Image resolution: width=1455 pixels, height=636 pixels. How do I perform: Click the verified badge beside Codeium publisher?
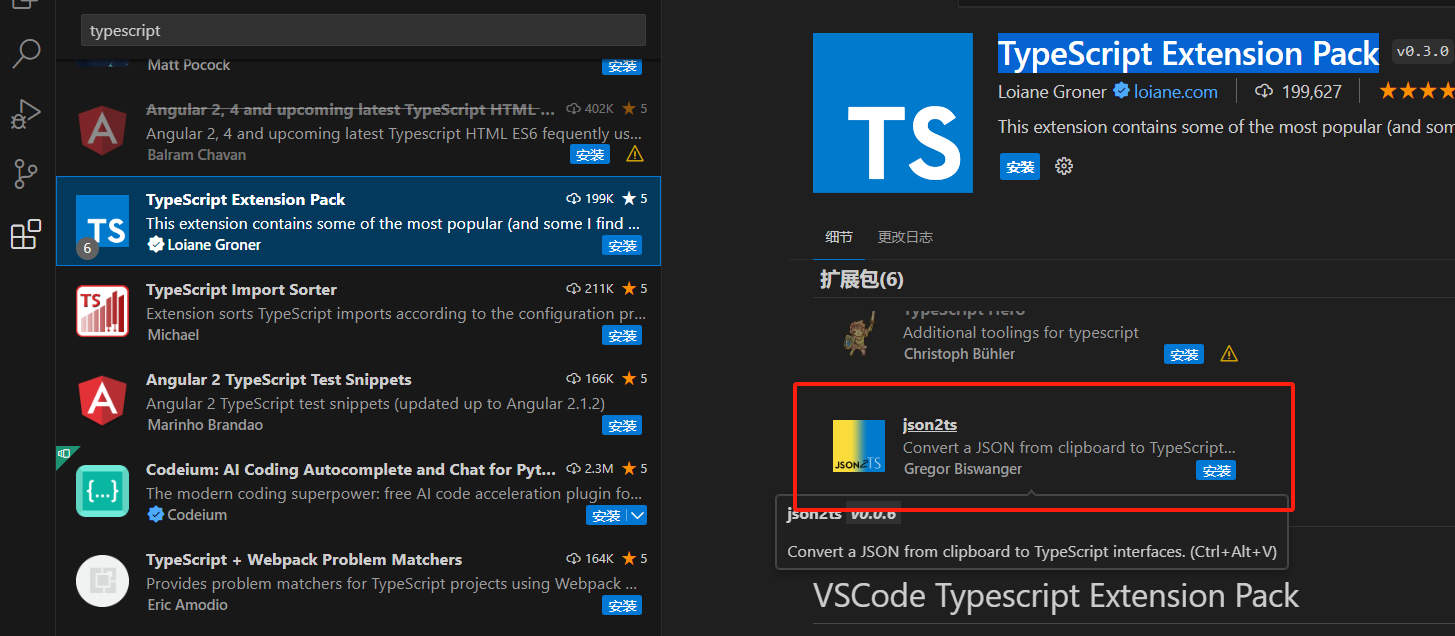click(x=155, y=515)
